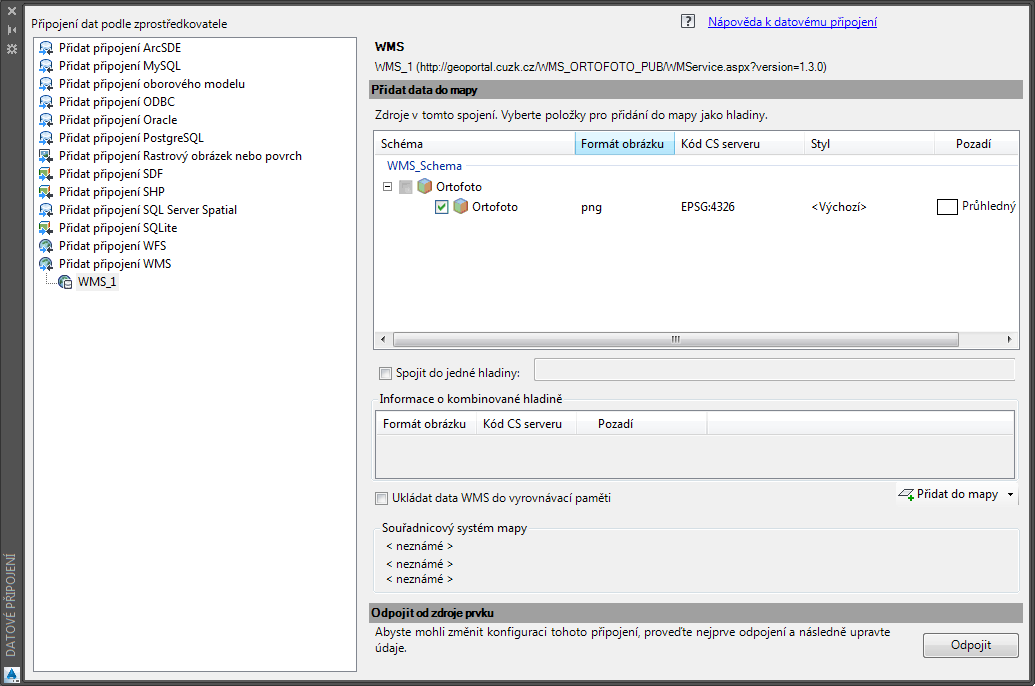Click the MySQL connection icon
This screenshot has height=686, width=1035.
click(46, 66)
